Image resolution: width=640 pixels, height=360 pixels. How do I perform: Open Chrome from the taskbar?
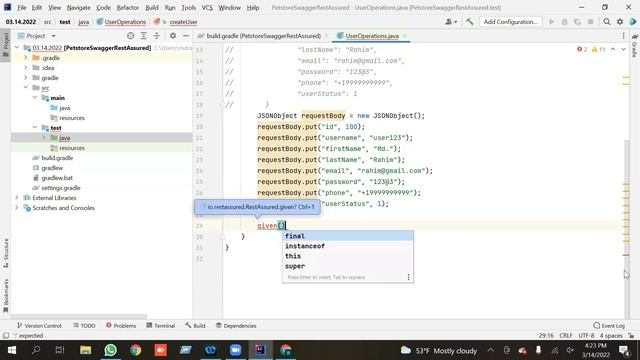coord(136,350)
